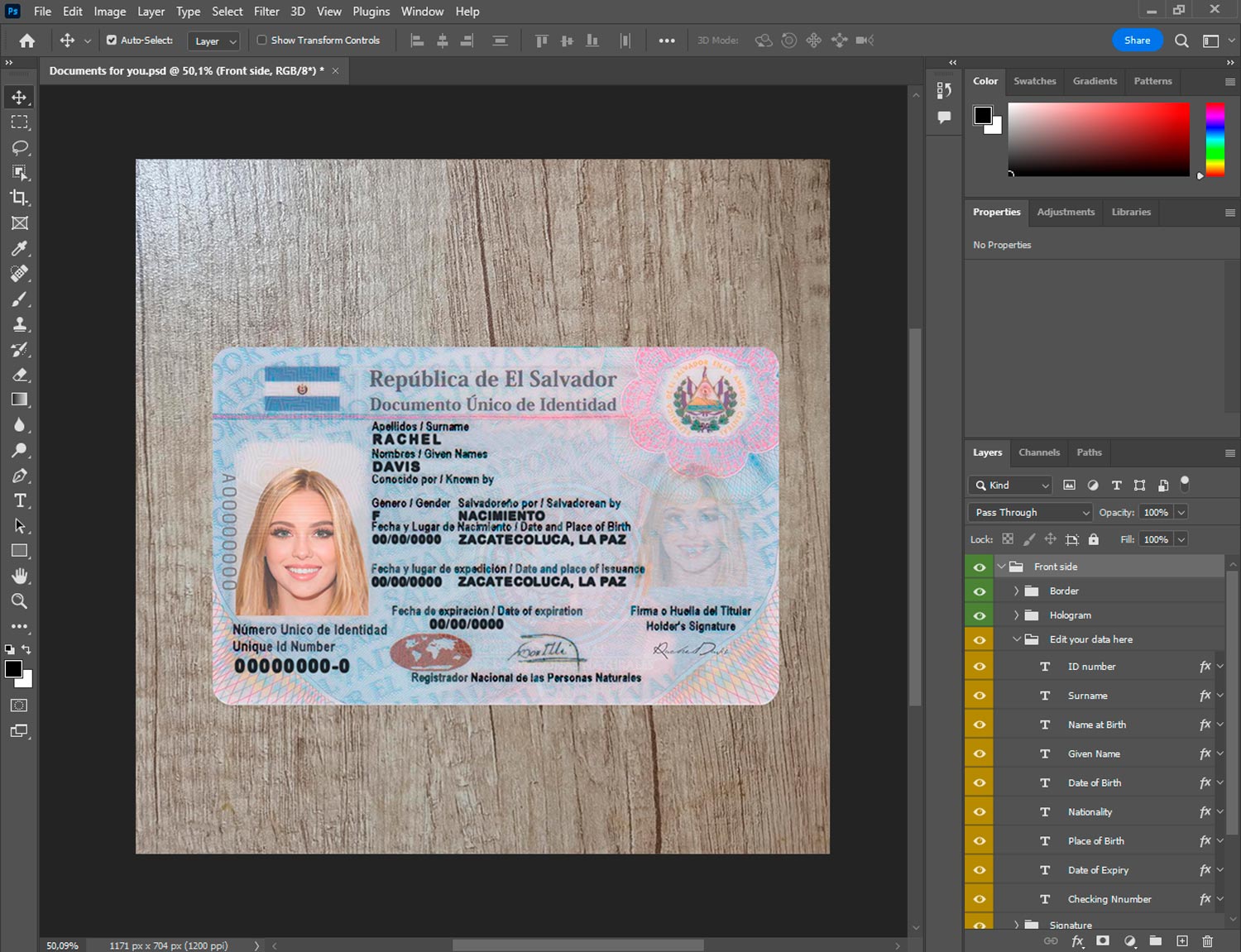The width and height of the screenshot is (1241, 952).
Task: Open the Filter menu
Action: tap(266, 12)
